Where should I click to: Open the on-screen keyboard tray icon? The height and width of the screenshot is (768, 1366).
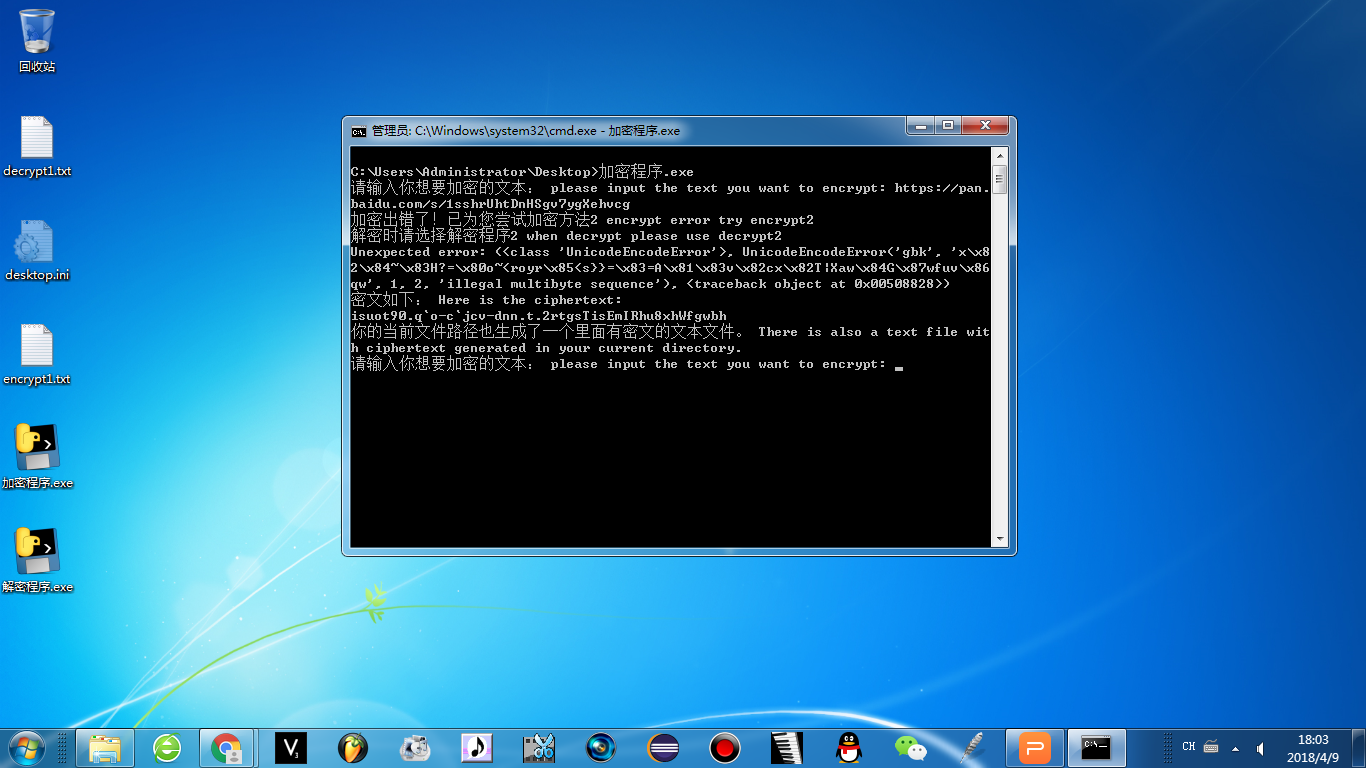[x=1211, y=747]
